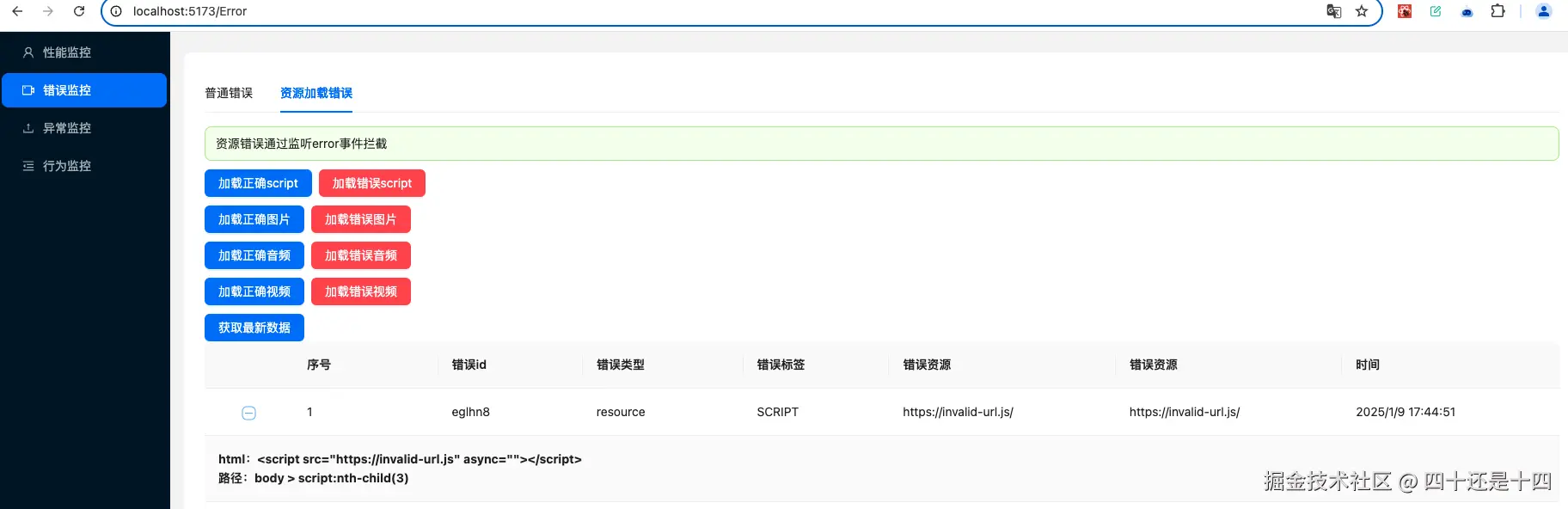Click the 路径 body > script:nth-child(3) line
The height and width of the screenshot is (509, 1568).
(x=314, y=478)
